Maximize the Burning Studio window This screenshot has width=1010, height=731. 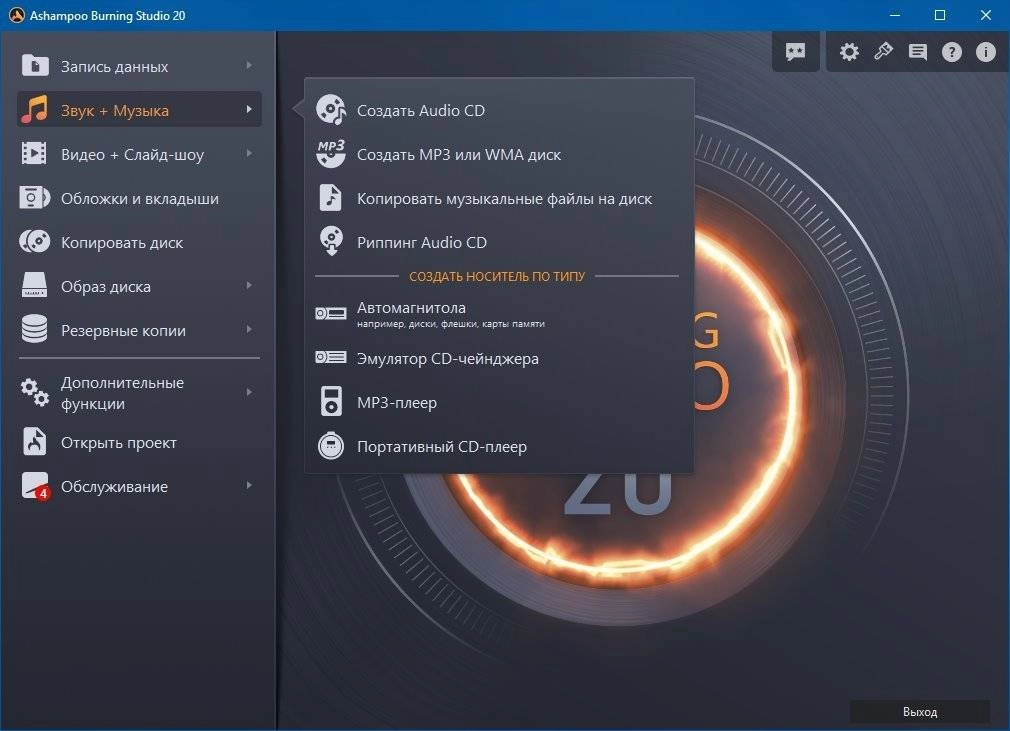click(x=940, y=15)
